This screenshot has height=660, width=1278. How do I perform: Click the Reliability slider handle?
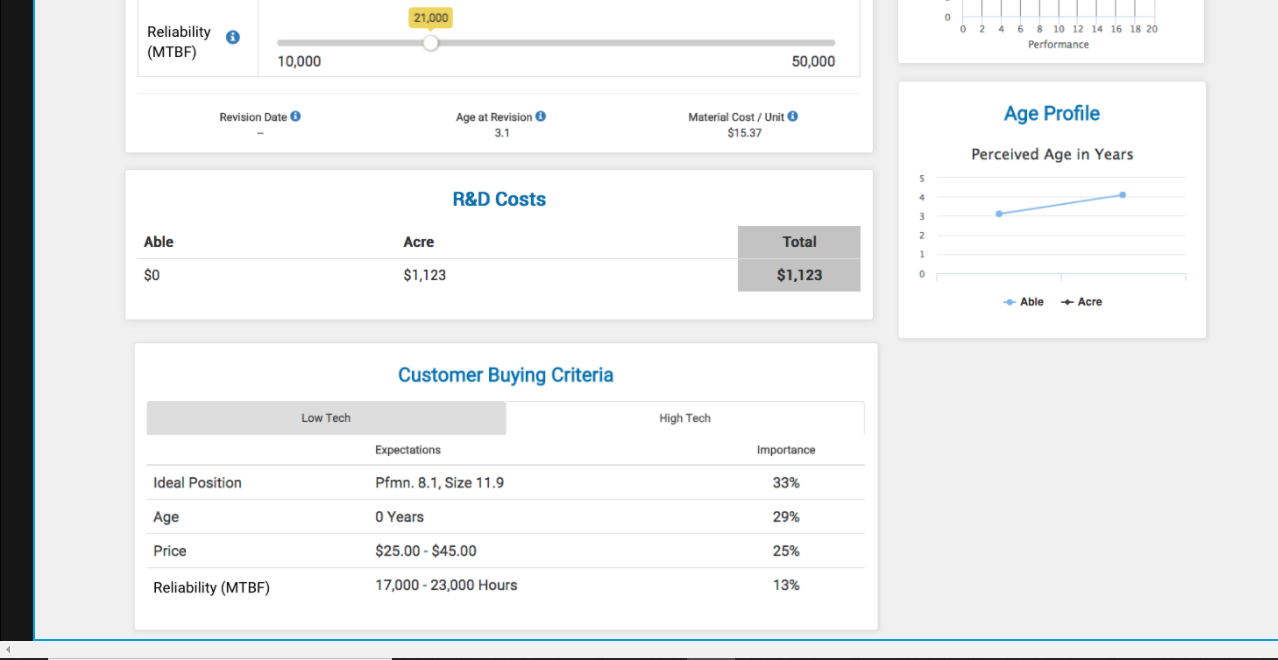(430, 43)
